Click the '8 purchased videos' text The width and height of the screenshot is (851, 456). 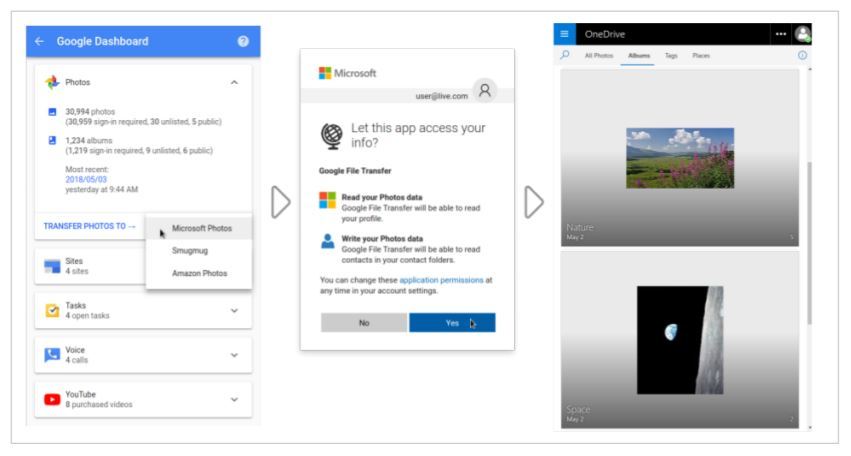pyautogui.click(x=99, y=404)
